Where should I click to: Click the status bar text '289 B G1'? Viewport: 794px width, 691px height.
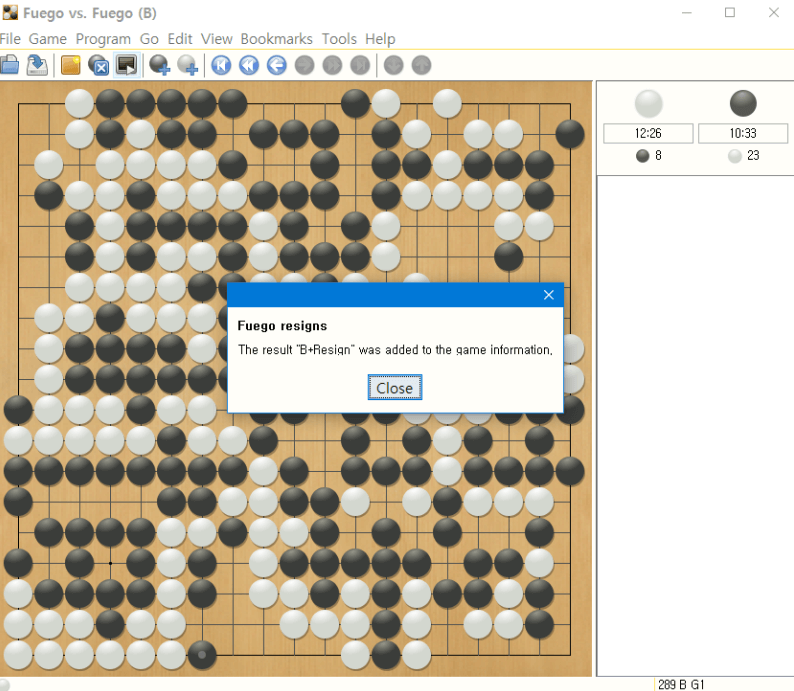(x=681, y=684)
